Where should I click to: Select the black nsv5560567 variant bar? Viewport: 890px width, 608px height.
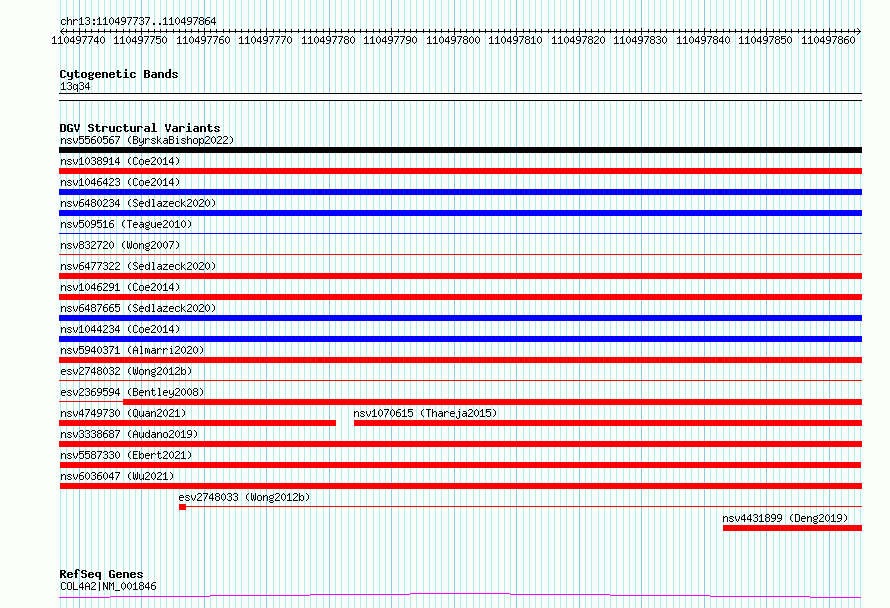(460, 150)
